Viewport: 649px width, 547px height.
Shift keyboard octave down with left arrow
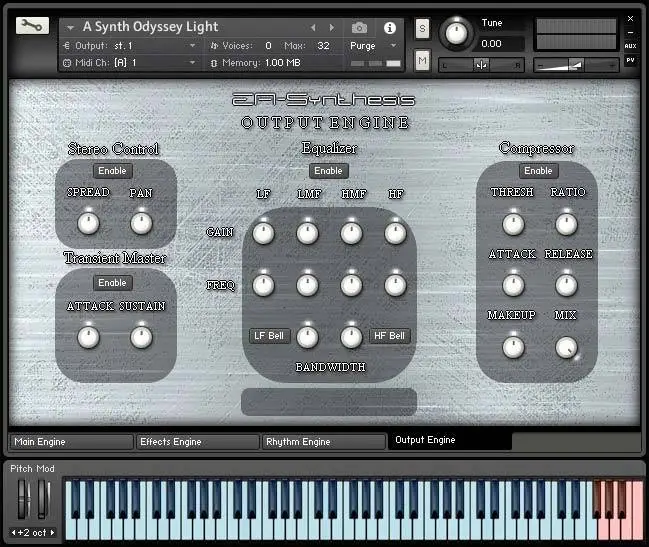click(13, 533)
